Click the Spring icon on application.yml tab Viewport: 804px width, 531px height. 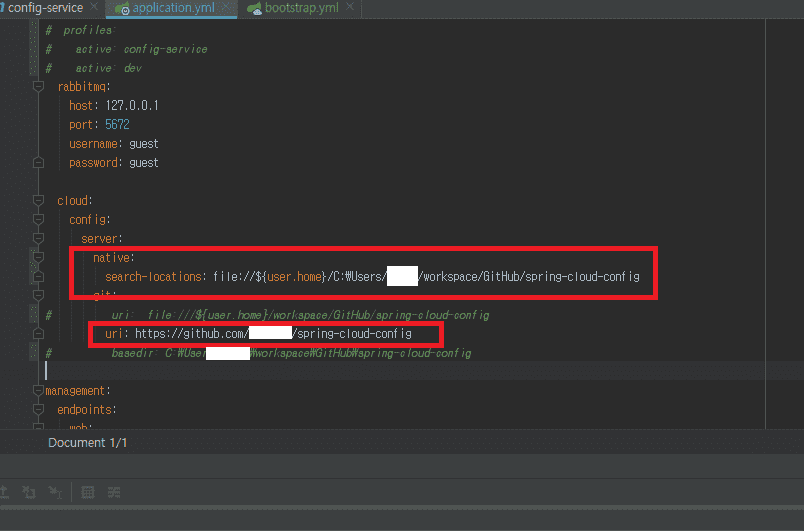(122, 8)
